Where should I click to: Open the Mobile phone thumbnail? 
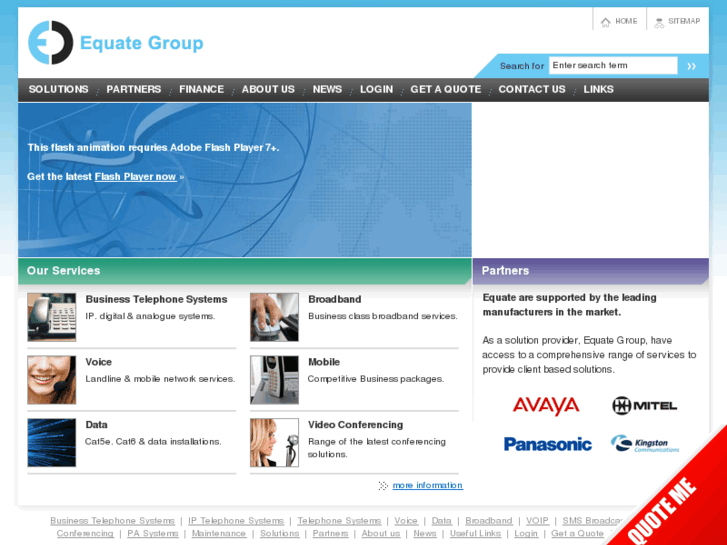274,380
